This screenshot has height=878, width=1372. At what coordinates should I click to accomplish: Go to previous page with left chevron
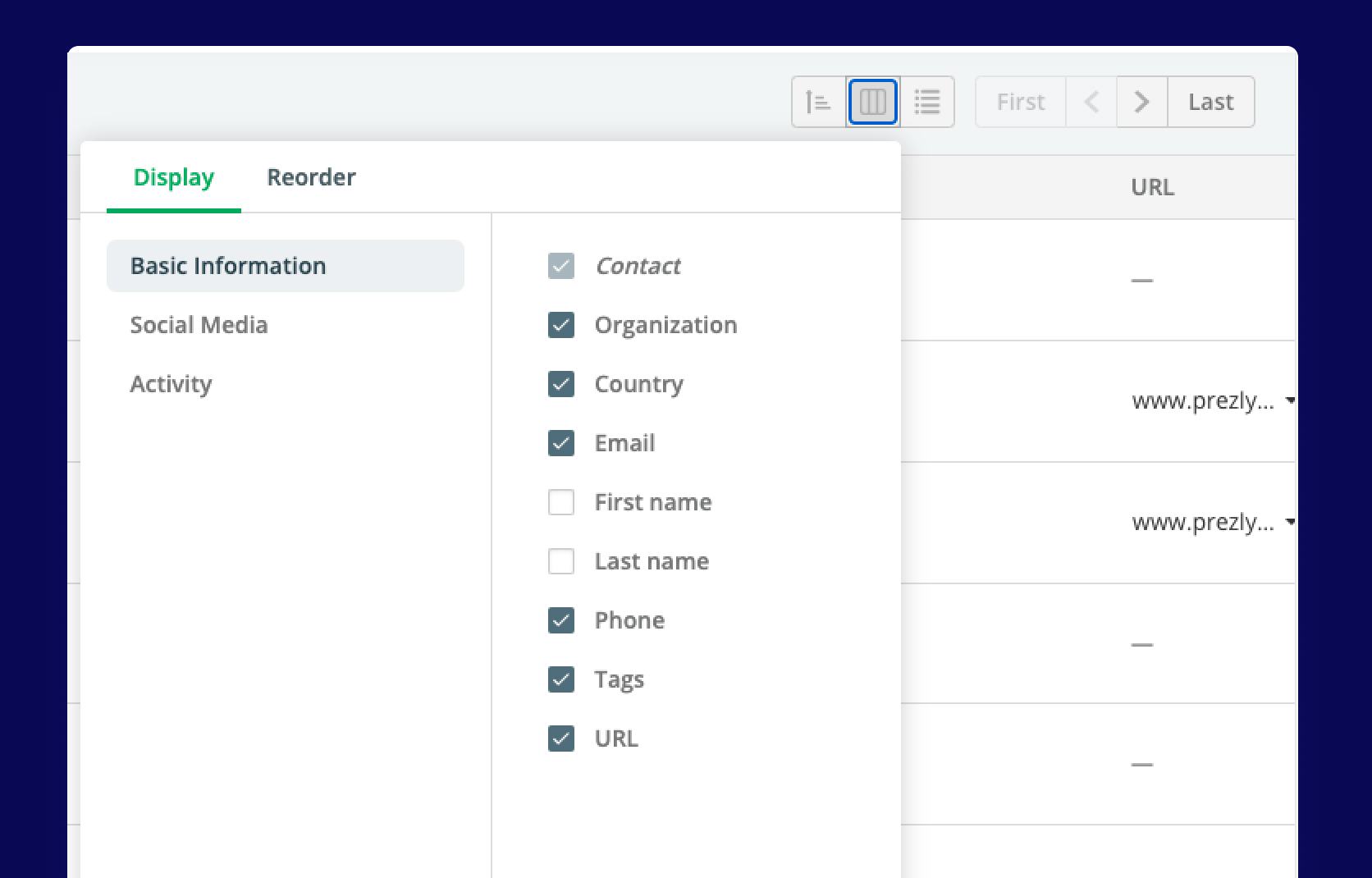pyautogui.click(x=1091, y=102)
